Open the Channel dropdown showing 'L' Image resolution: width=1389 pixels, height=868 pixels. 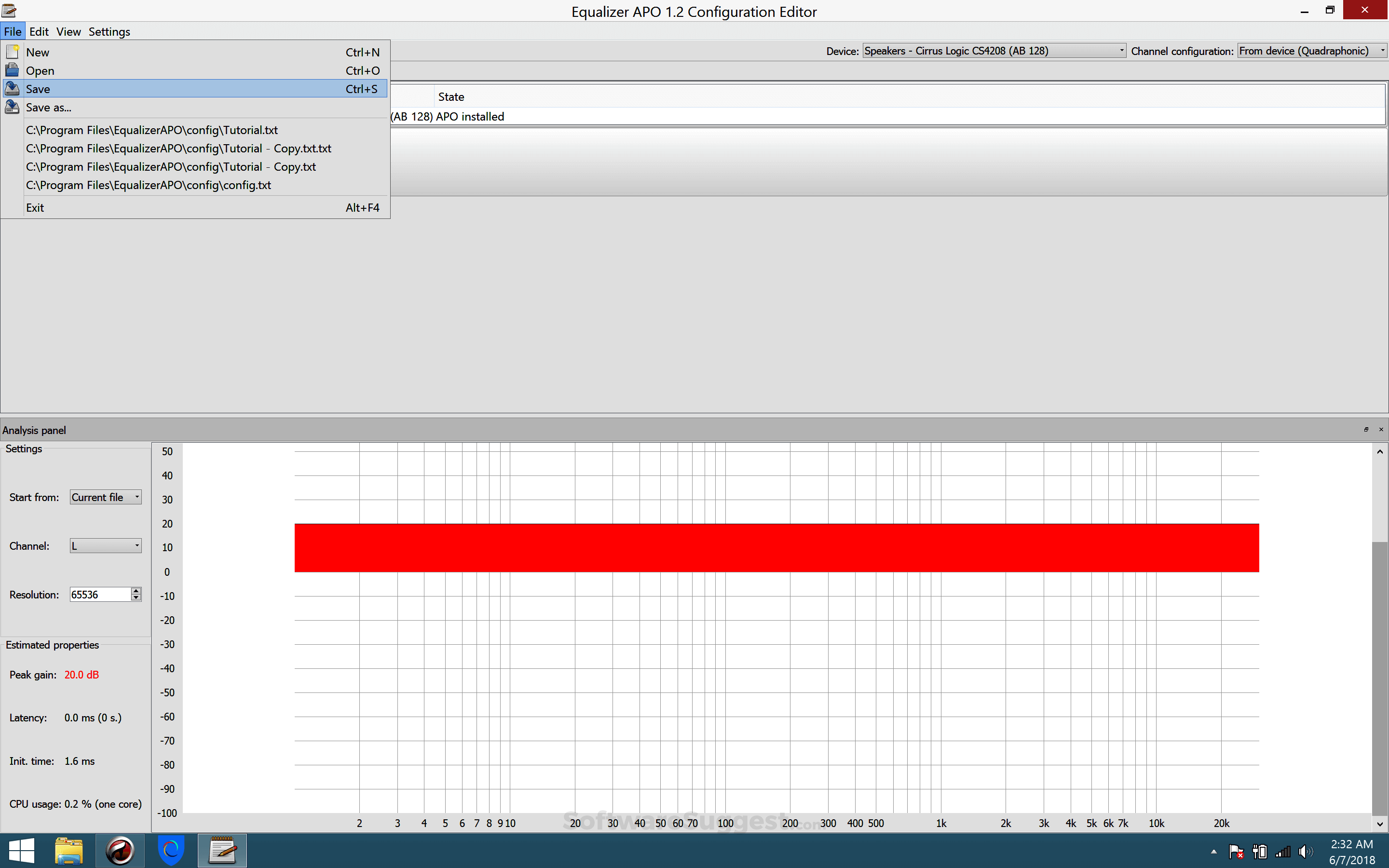click(x=136, y=545)
